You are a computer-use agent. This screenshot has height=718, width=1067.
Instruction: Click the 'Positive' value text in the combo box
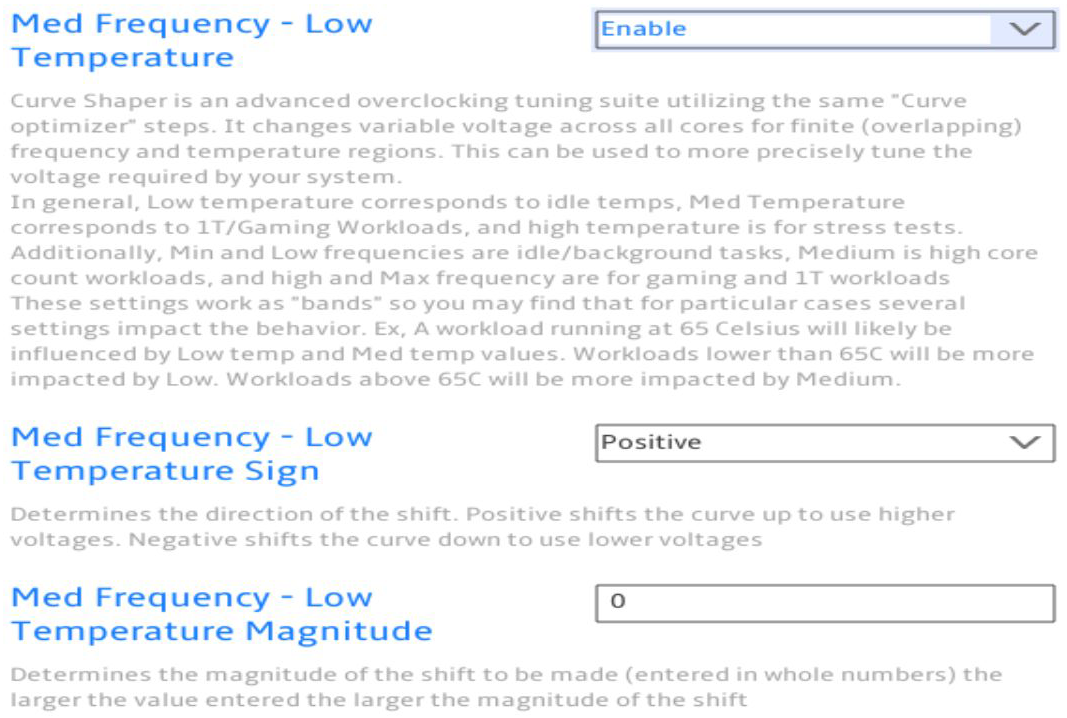pos(651,442)
